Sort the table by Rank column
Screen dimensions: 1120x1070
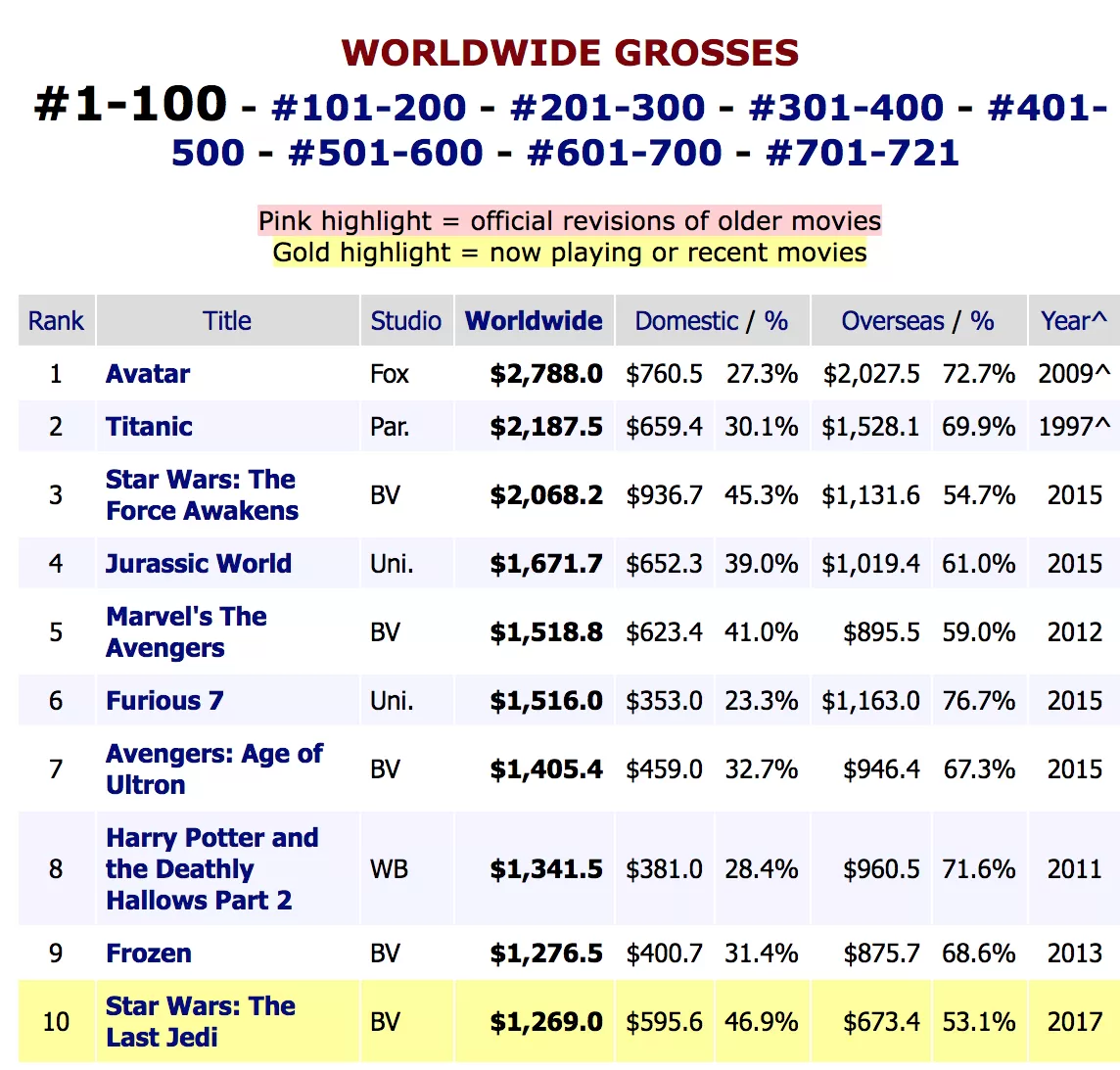pyautogui.click(x=56, y=321)
